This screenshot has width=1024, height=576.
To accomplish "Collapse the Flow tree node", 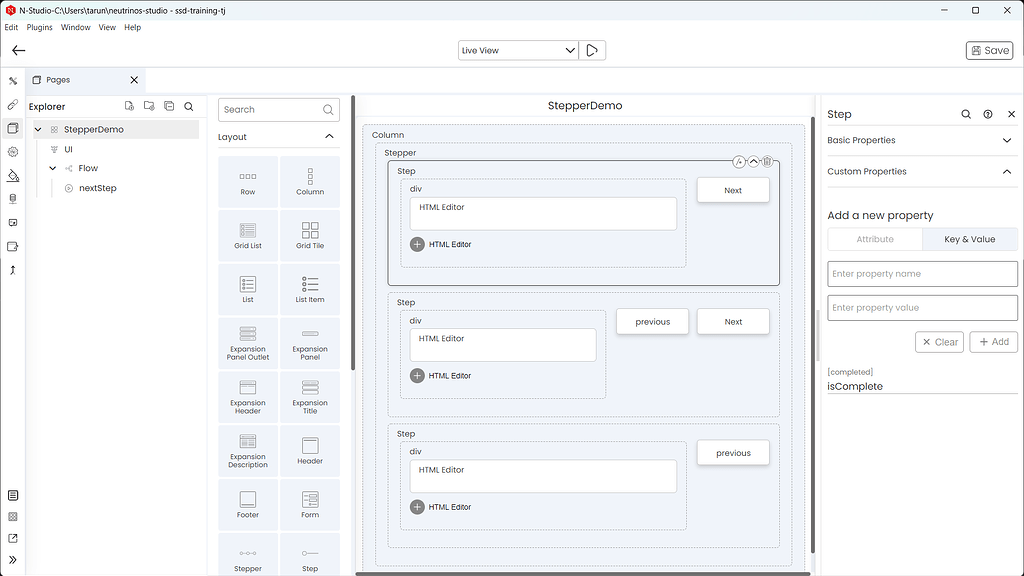I will click(53, 168).
